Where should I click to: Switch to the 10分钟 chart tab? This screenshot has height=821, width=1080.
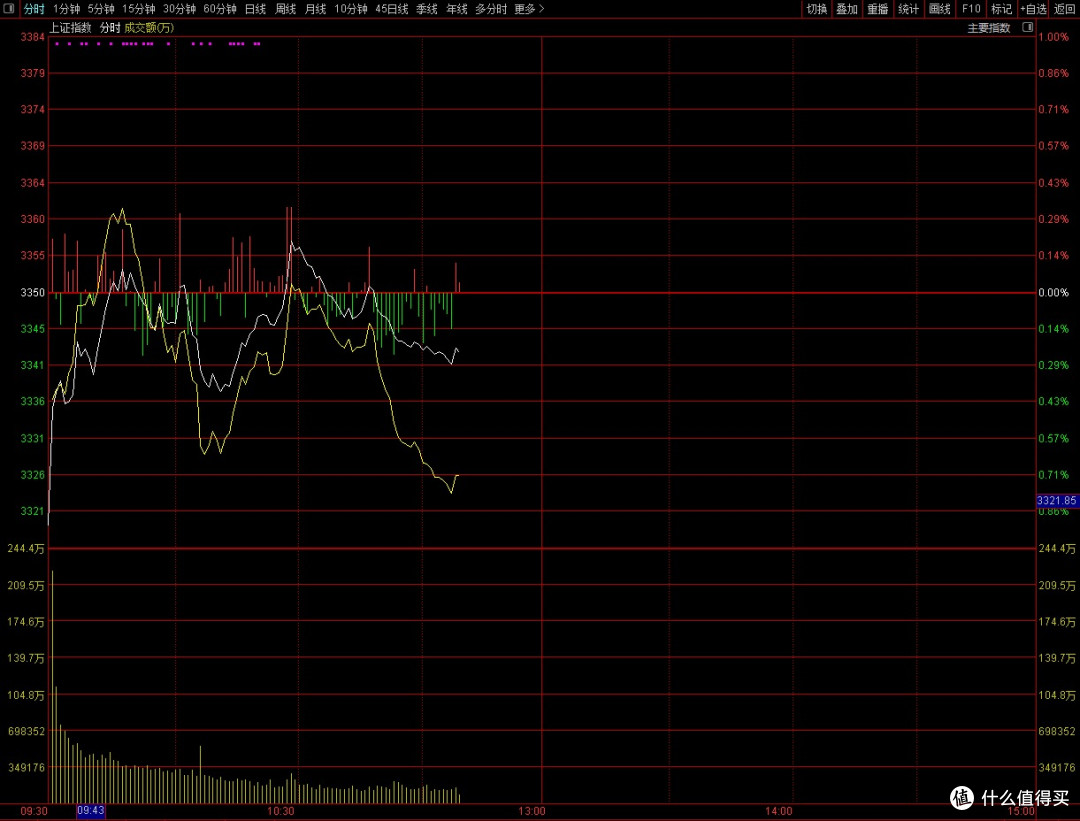[x=351, y=9]
